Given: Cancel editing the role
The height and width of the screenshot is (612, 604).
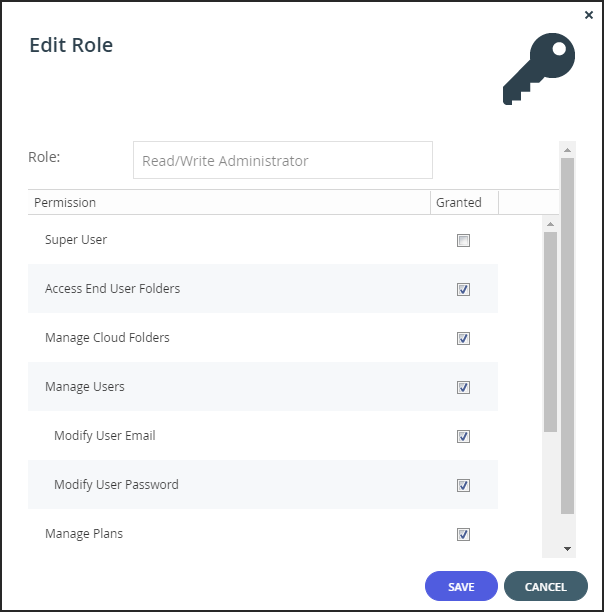Looking at the screenshot, I should click(545, 586).
